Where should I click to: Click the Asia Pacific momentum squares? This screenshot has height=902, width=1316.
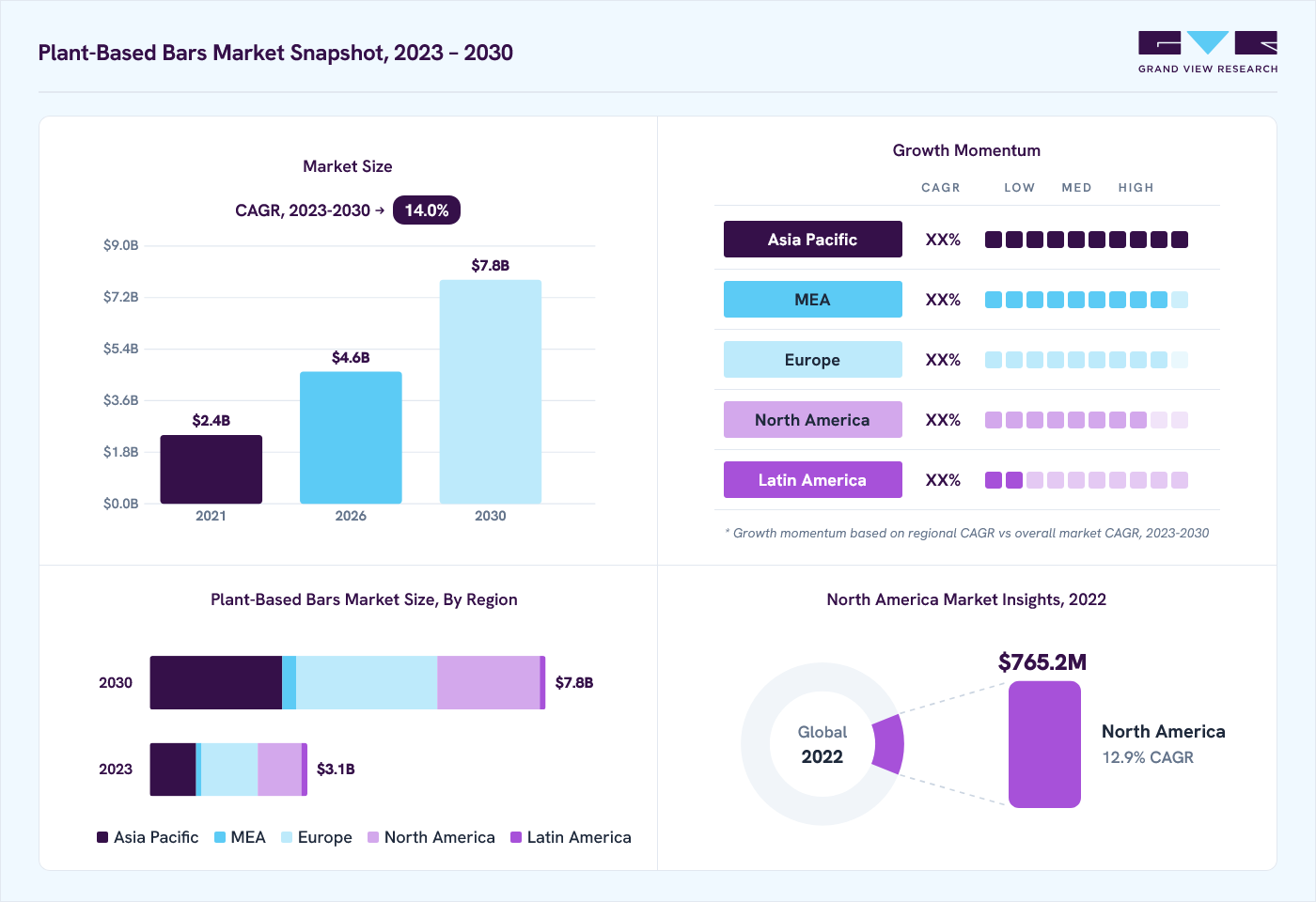1087,240
